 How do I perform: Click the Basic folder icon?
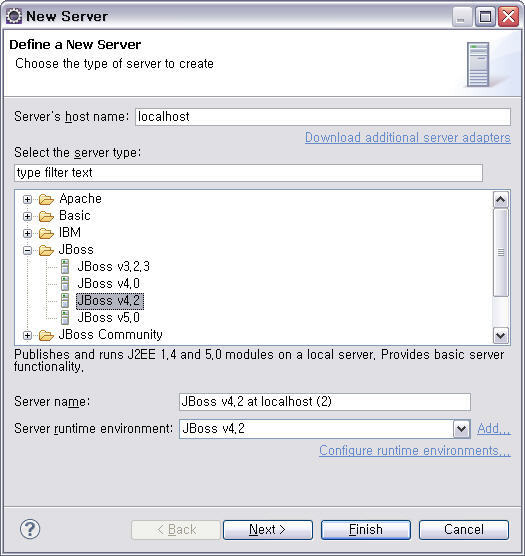click(x=46, y=216)
